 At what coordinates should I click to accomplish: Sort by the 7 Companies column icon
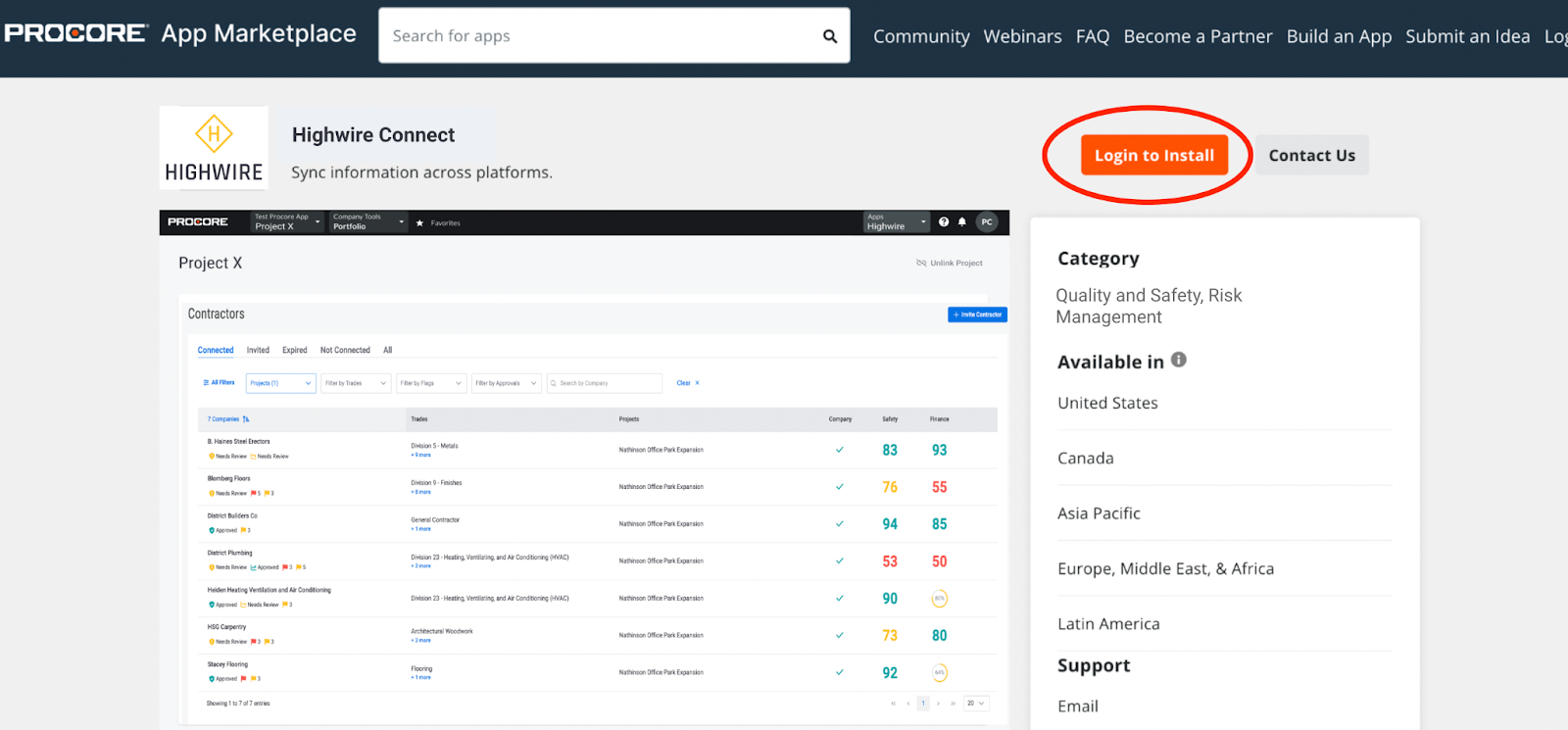(x=246, y=419)
